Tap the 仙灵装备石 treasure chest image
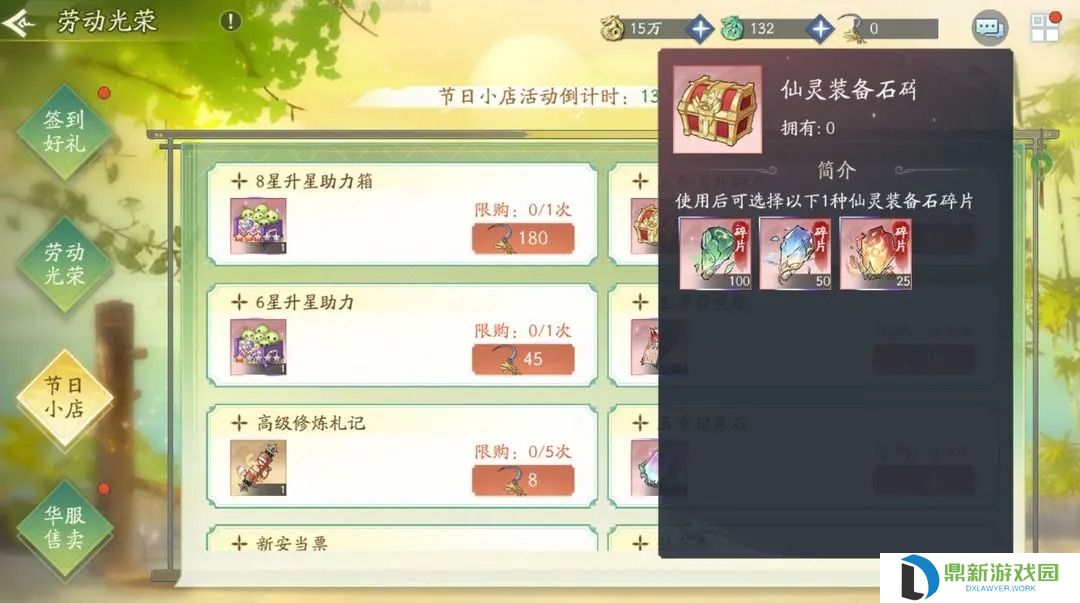1080x603 pixels. pos(718,109)
